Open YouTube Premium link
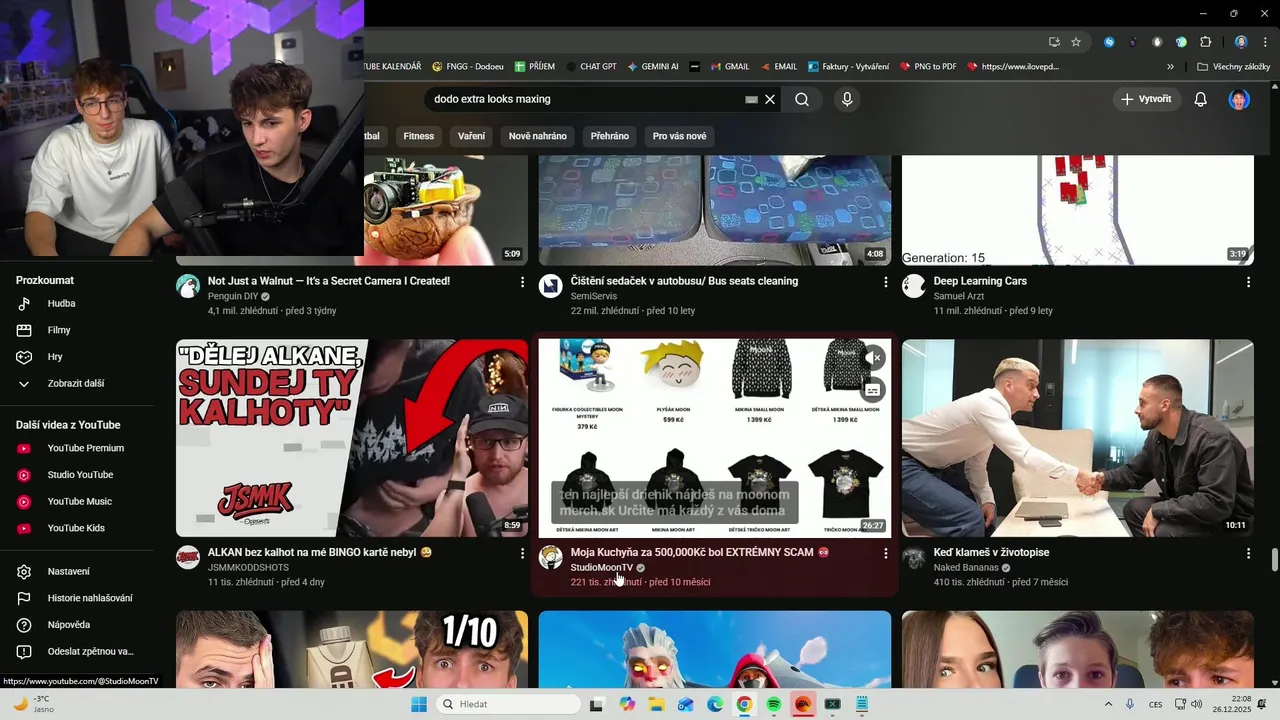The height and width of the screenshot is (720, 1280). point(85,448)
